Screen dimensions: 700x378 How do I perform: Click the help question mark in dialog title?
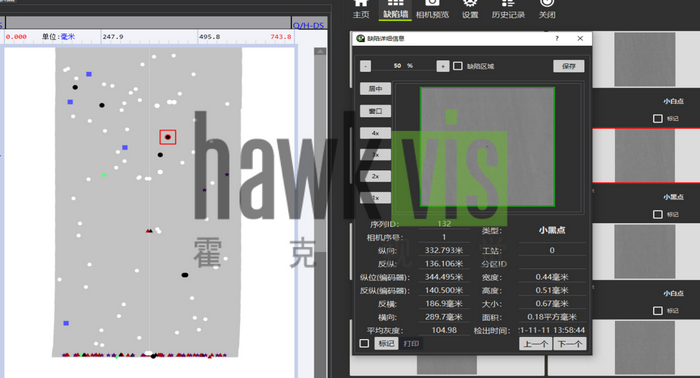pyautogui.click(x=557, y=38)
